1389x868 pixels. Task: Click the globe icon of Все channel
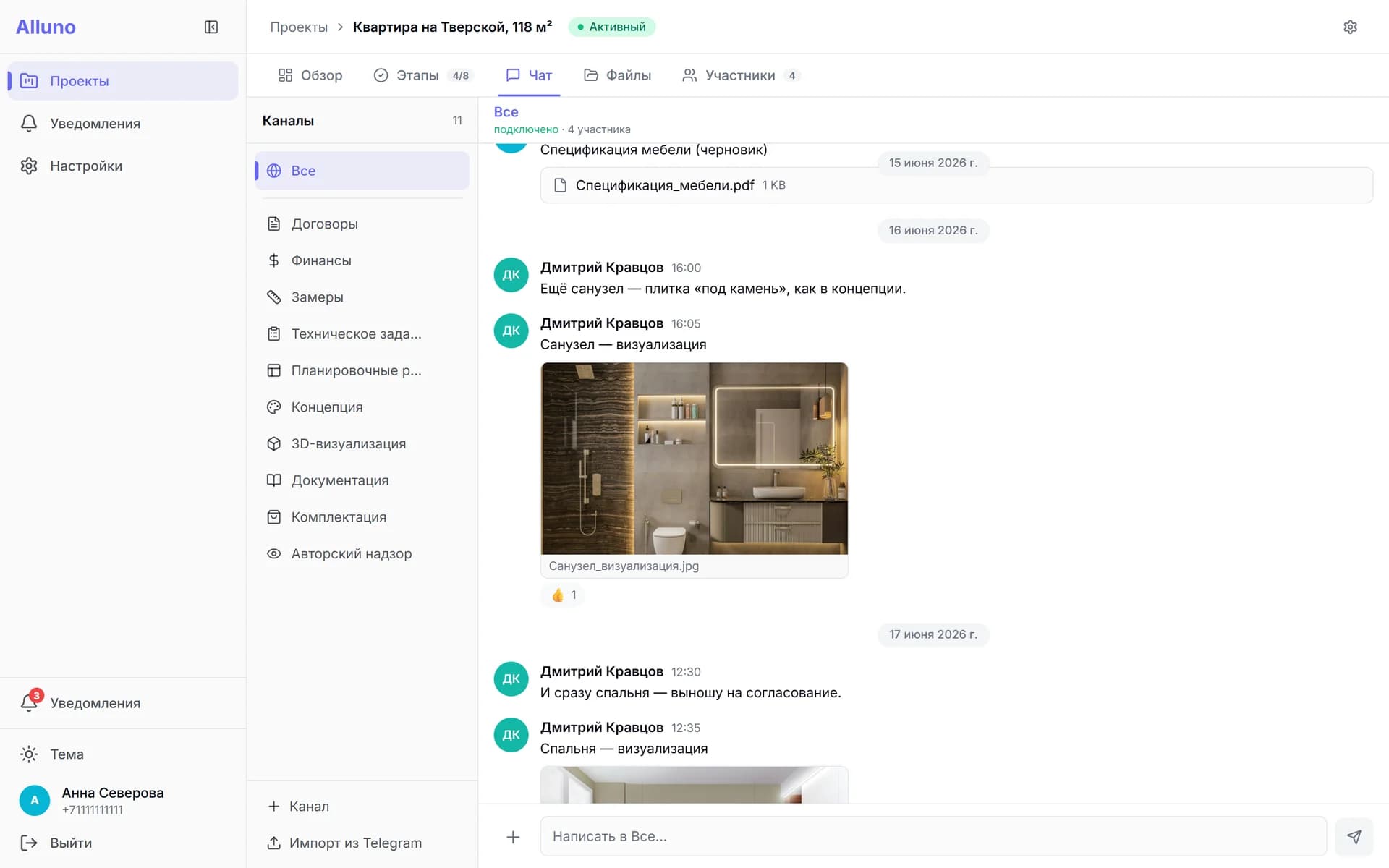coord(273,171)
